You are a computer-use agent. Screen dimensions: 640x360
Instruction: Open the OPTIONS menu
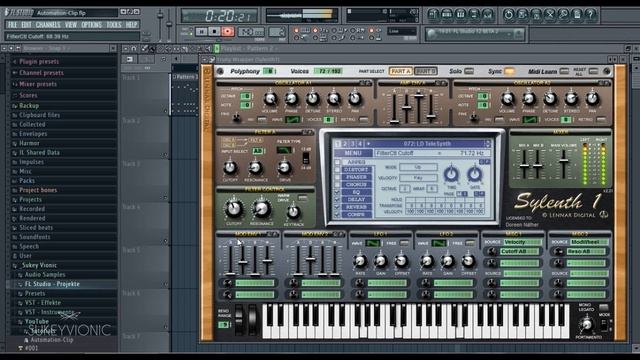(91, 25)
